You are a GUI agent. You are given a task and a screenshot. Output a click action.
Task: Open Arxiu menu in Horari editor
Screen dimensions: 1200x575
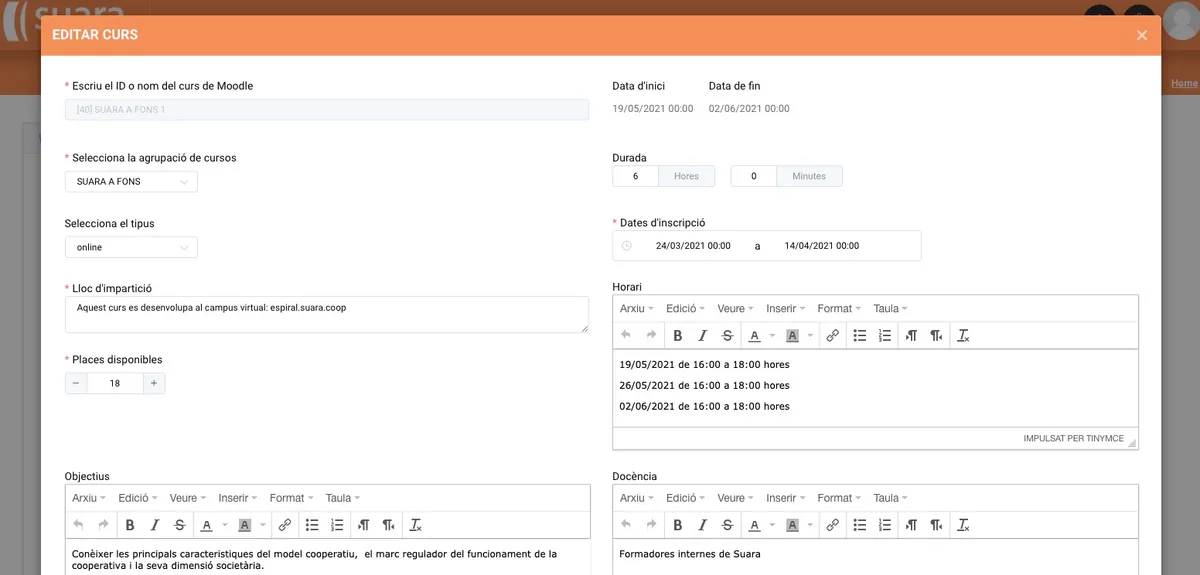[637, 309]
